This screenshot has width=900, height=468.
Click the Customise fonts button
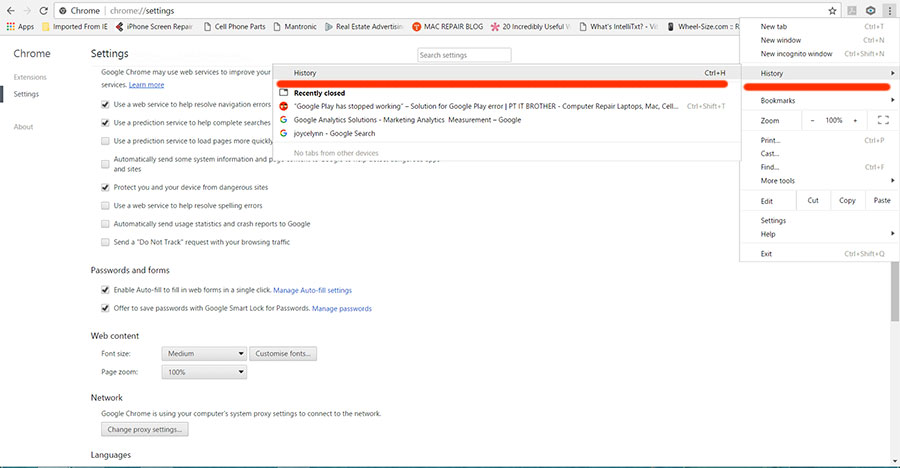tap(283, 354)
